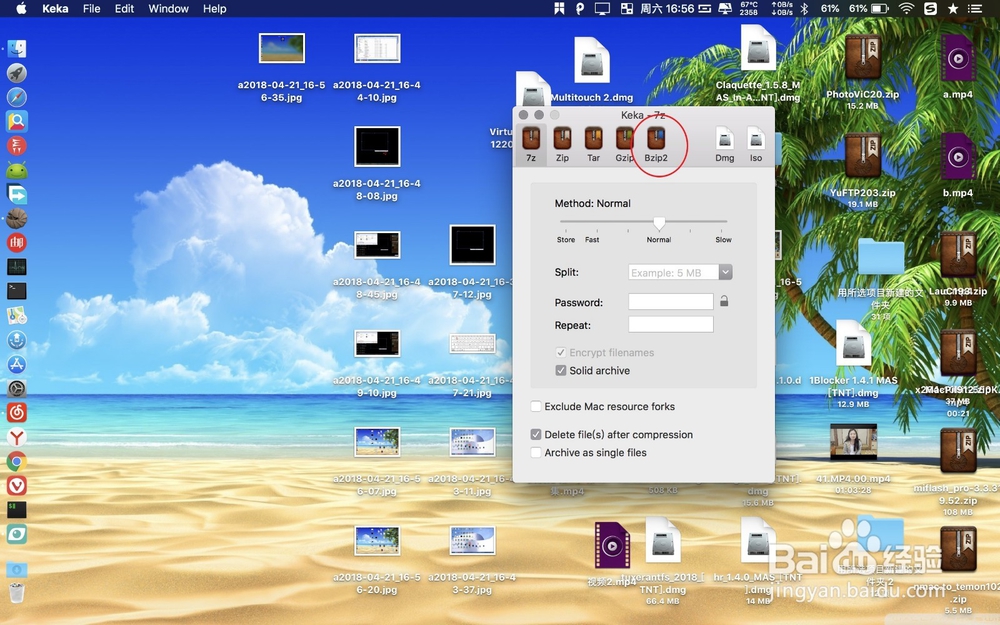Uncheck Delete file(s) after compression

tap(536, 434)
